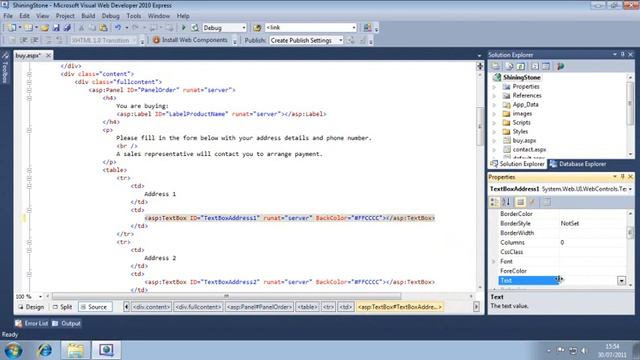Viewport: 640px width, 360px height.
Task: Save buy.aspx with the Save icon
Action: point(56,28)
